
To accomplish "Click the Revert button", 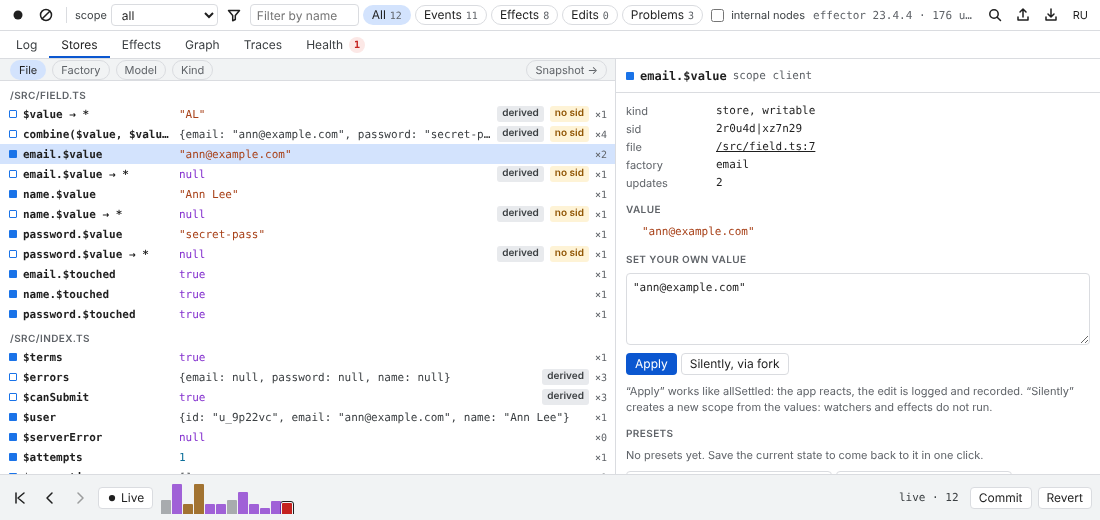I will pyautogui.click(x=1065, y=498).
